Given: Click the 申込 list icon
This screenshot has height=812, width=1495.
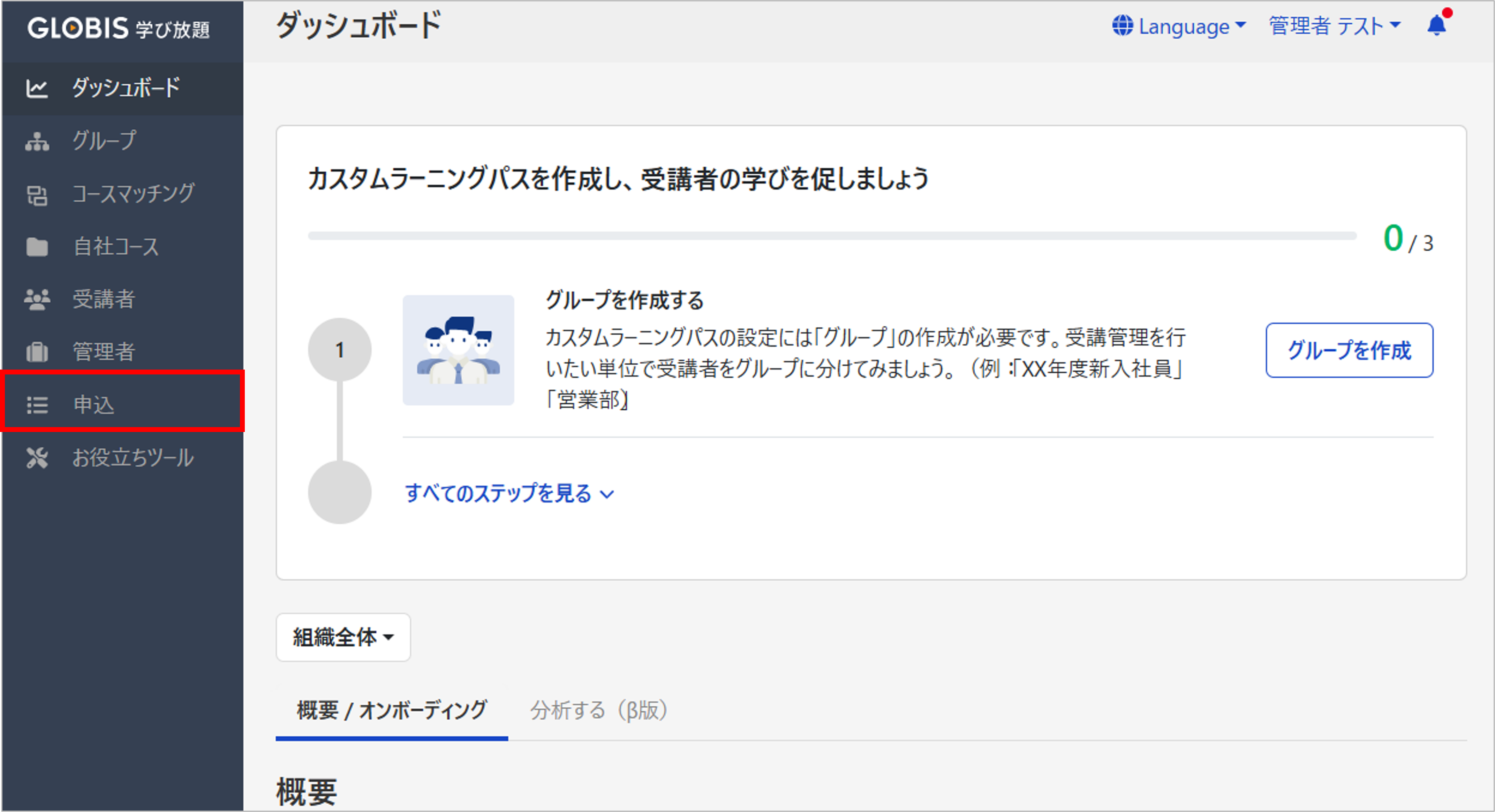Looking at the screenshot, I should pos(37,404).
